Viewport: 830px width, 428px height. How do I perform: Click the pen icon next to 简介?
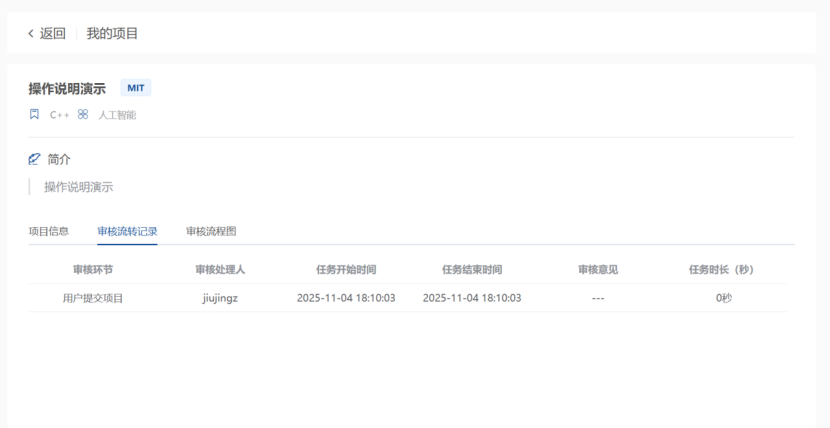pyautogui.click(x=35, y=159)
